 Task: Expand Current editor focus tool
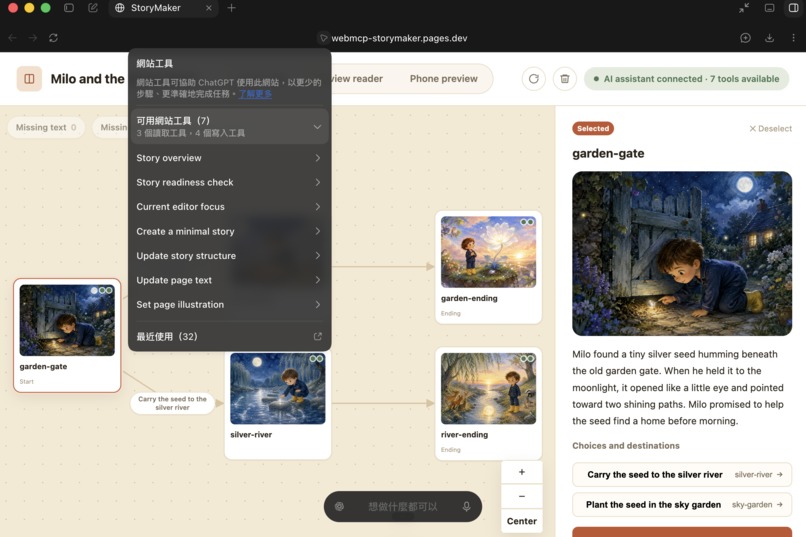point(229,207)
